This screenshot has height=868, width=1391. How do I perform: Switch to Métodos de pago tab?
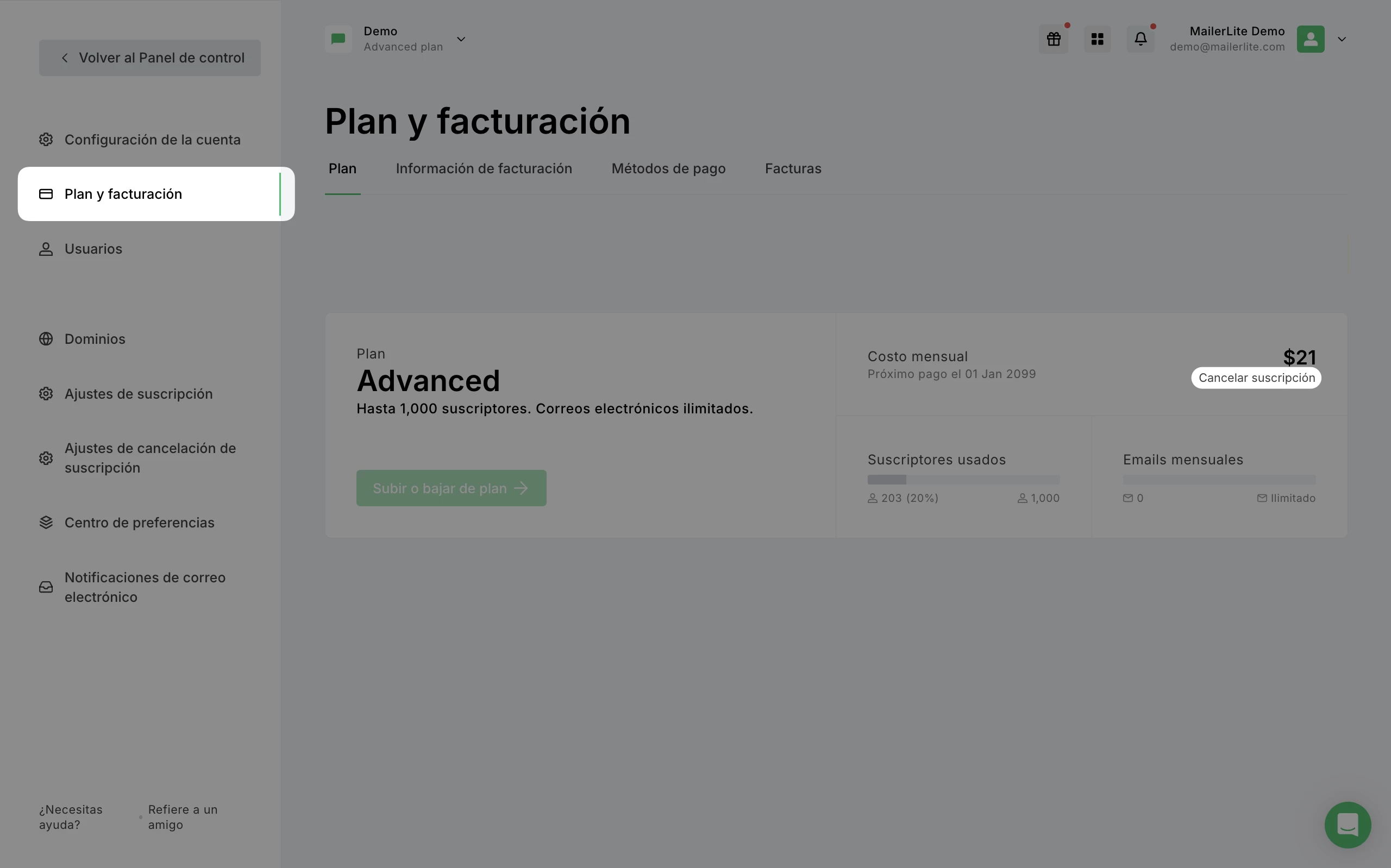668,169
